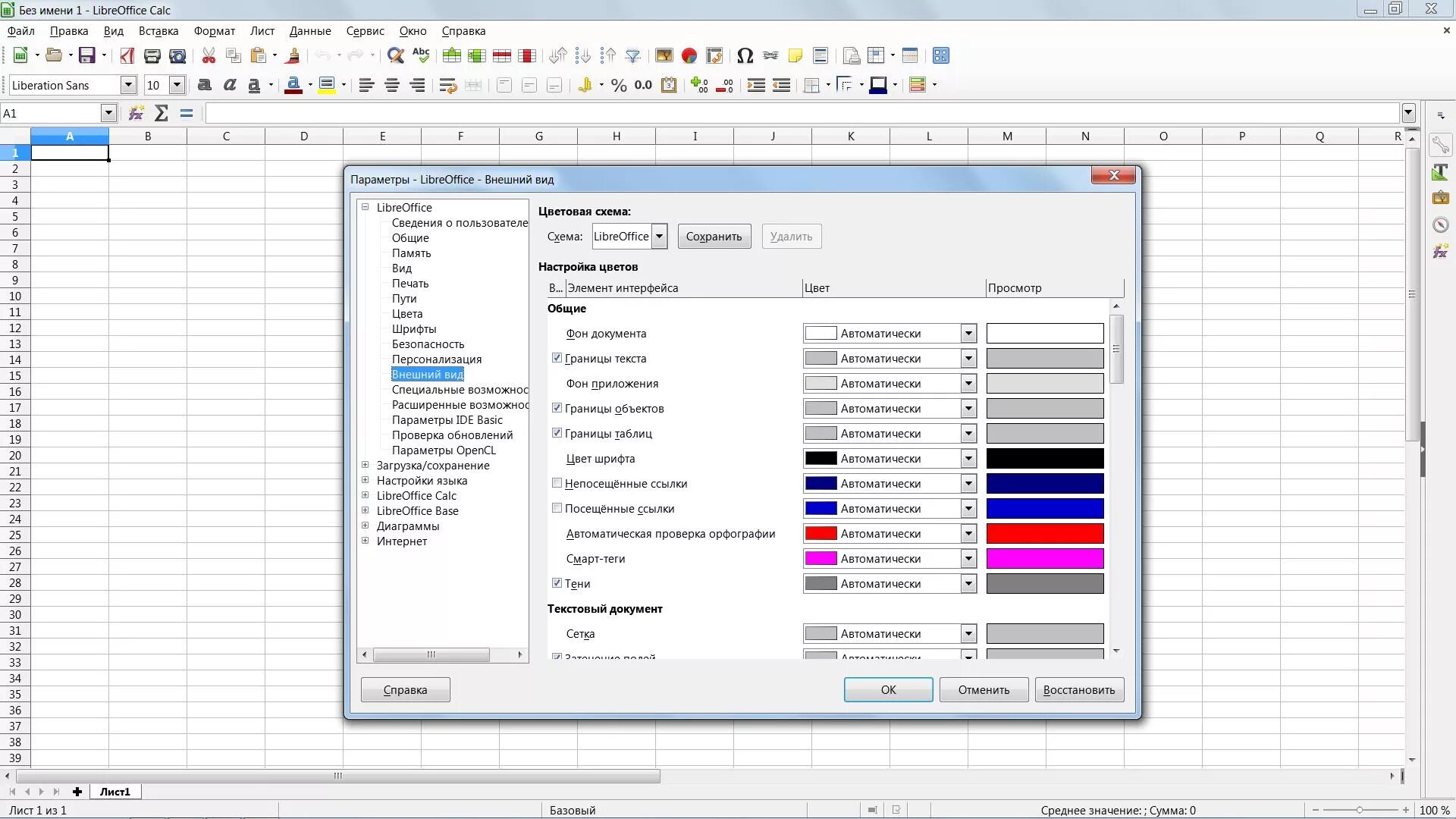Image resolution: width=1456 pixels, height=819 pixels.
Task: Open color dropdown for Цвет шрифта
Action: [x=968, y=459]
